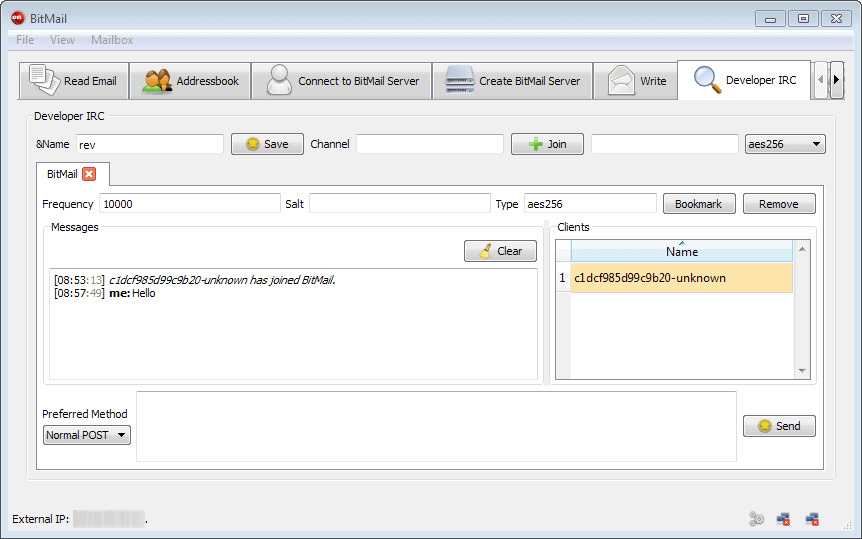Click the External IP status label
Image resolution: width=862 pixels, height=539 pixels.
pos(41,519)
